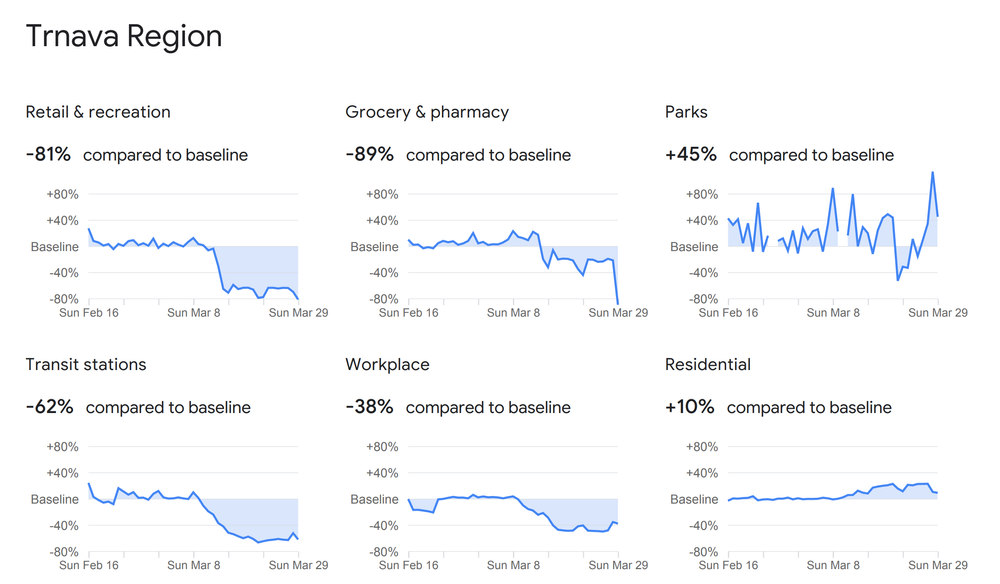Select the +45% parks change value
Viewport: 1000px width, 584px height.
691,155
